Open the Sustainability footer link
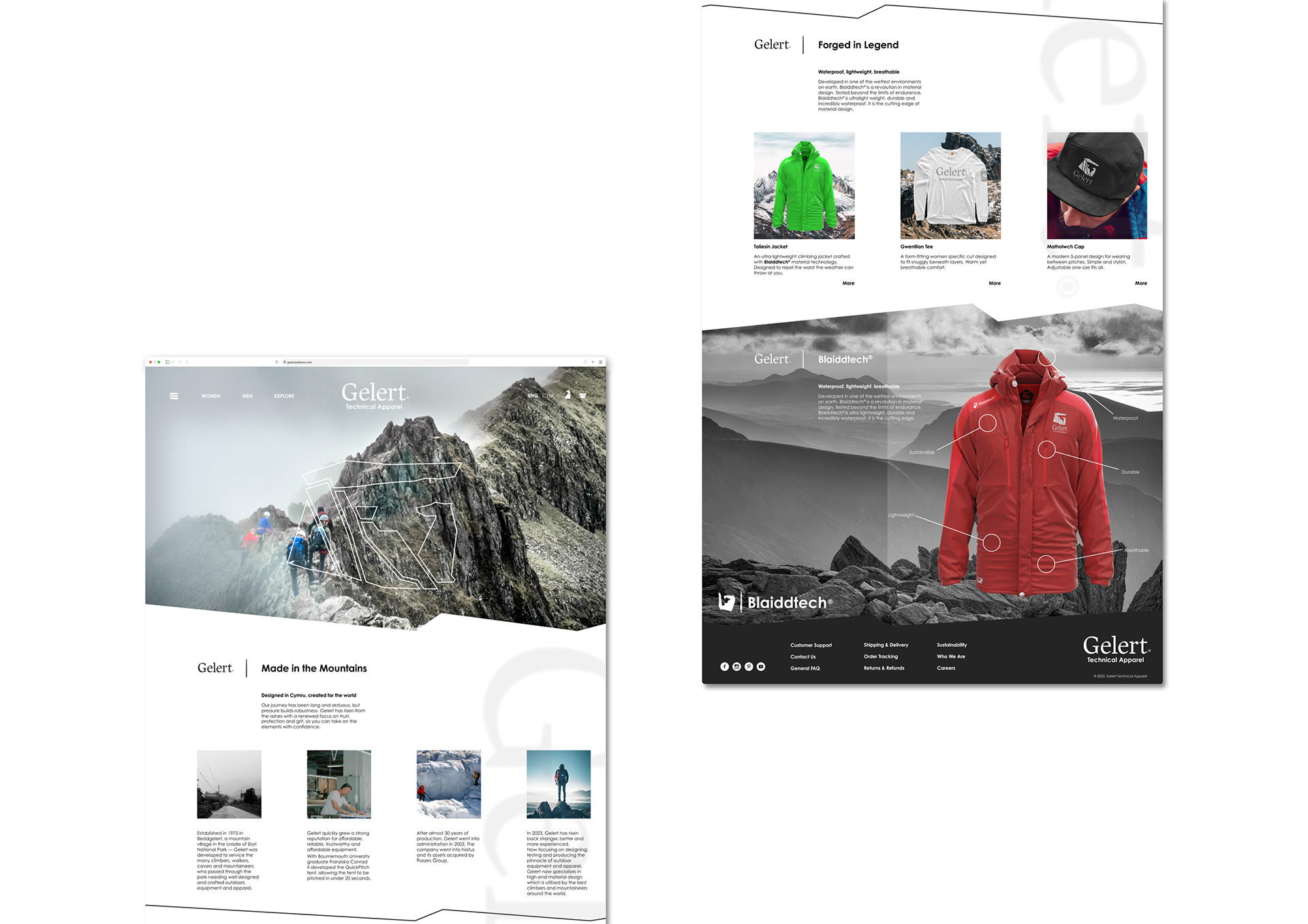1308x924 pixels. [x=952, y=645]
